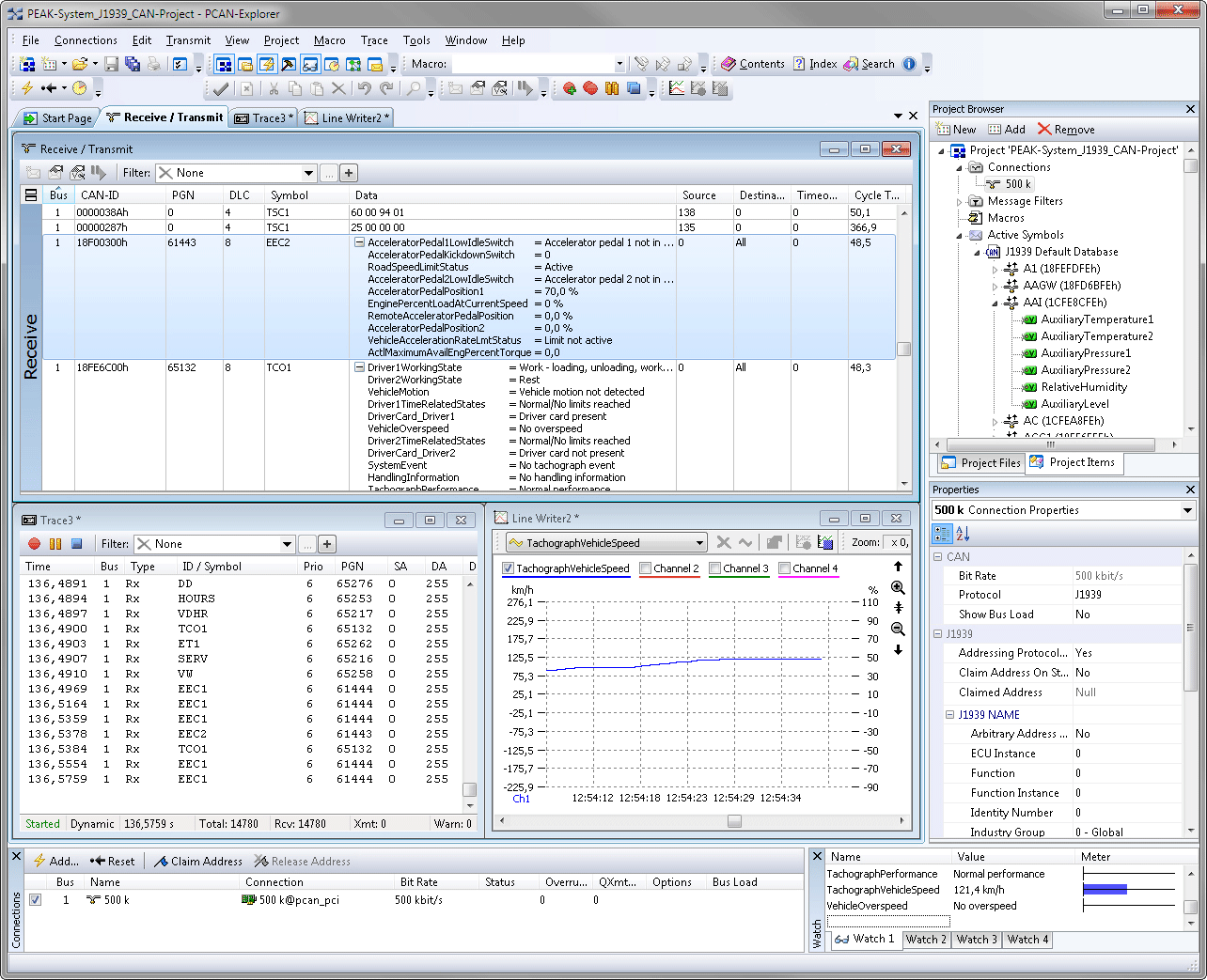Zoom in on the Line Writer graph
The width and height of the screenshot is (1207, 980).
(x=898, y=588)
